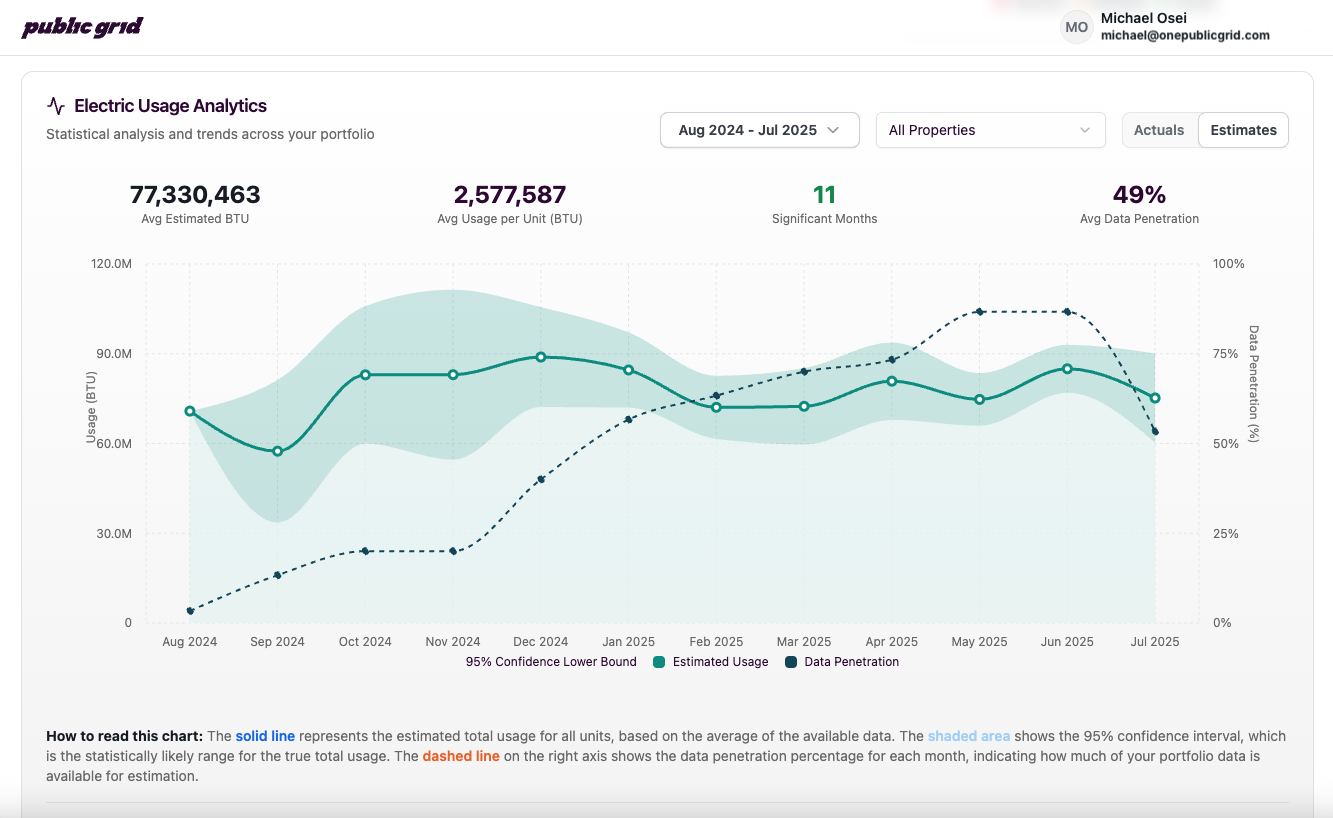This screenshot has width=1333, height=818.
Task: Click the December 2024 peak data point marker
Action: coord(541,356)
